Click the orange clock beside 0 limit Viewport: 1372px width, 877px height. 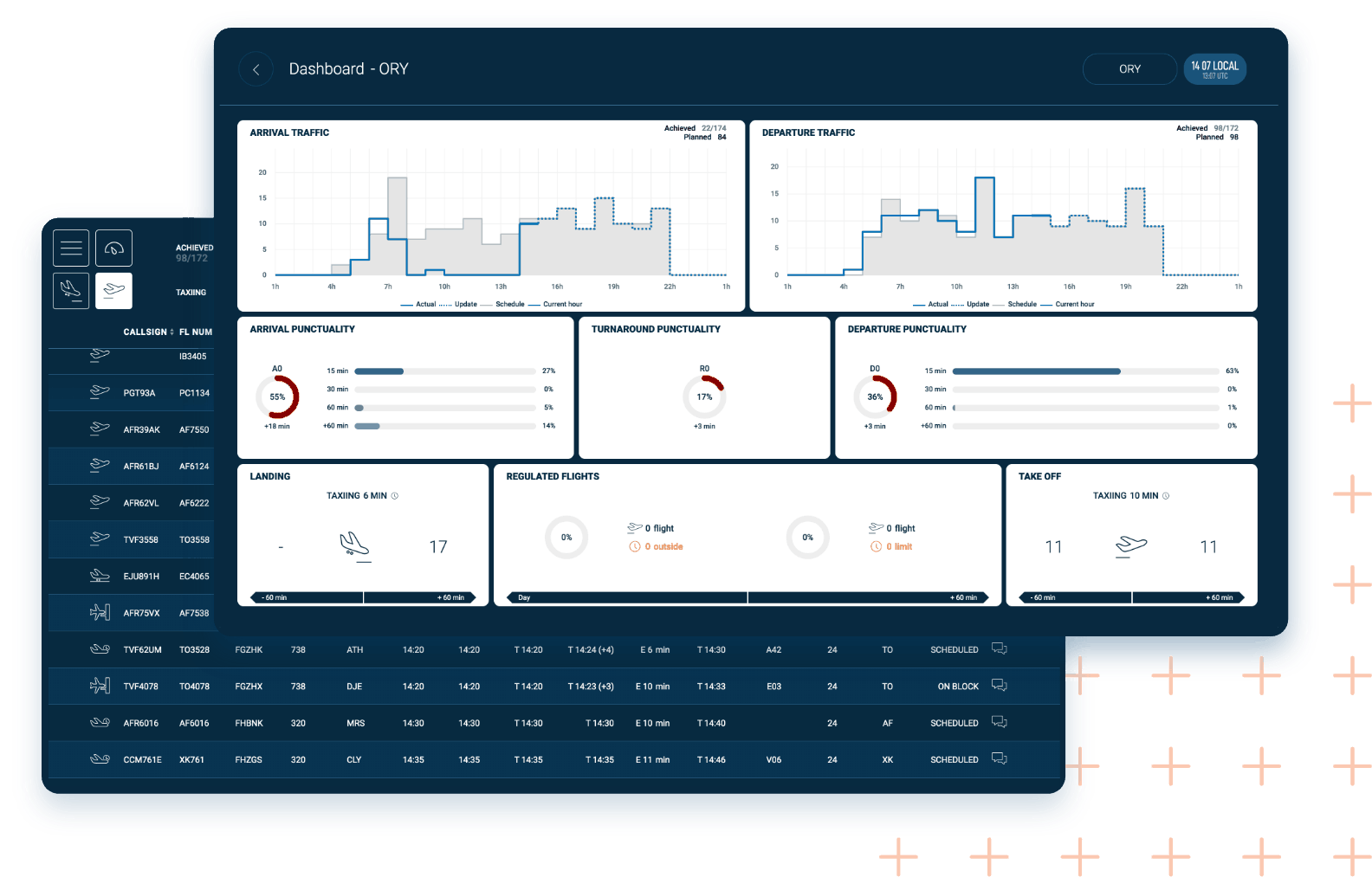click(876, 547)
